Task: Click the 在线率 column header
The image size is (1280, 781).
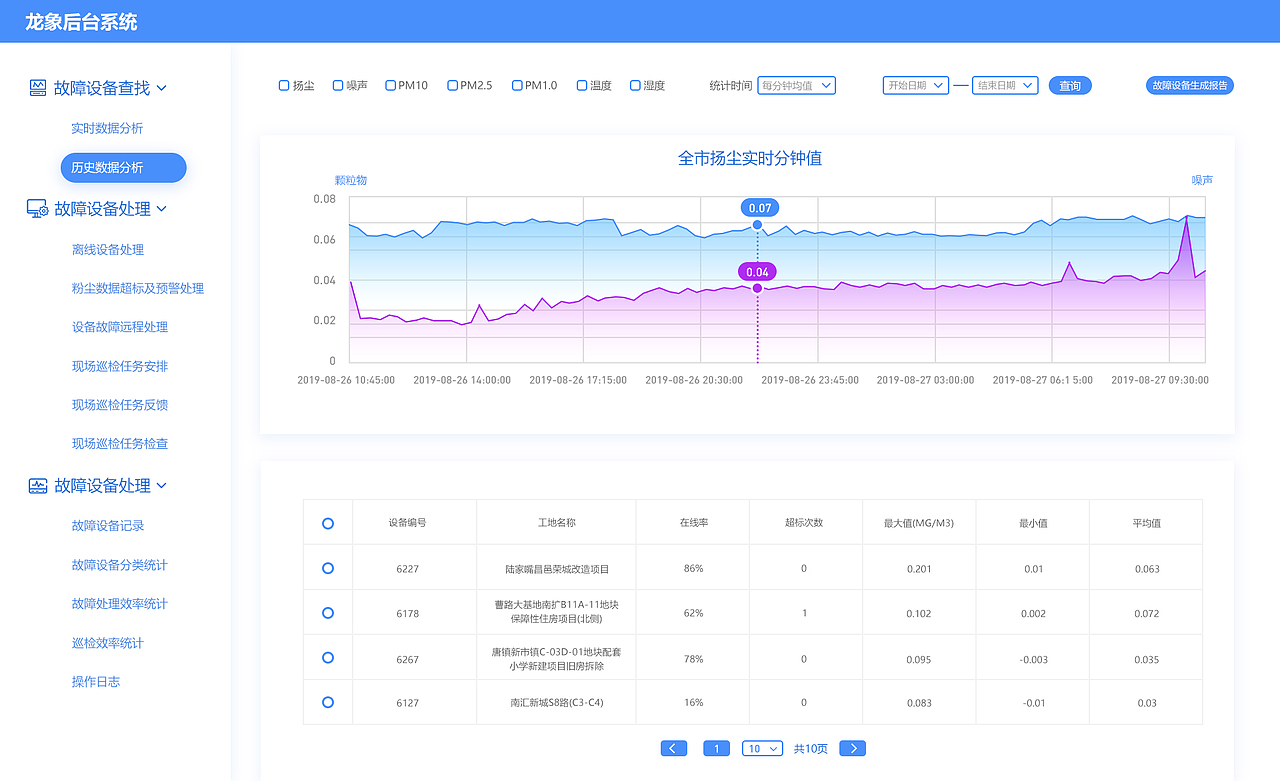Action: coord(693,523)
